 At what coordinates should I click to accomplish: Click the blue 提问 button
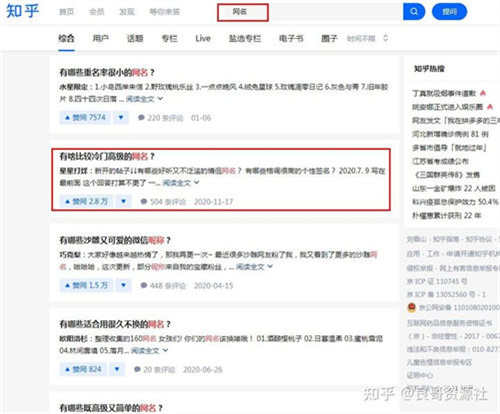[x=449, y=12]
